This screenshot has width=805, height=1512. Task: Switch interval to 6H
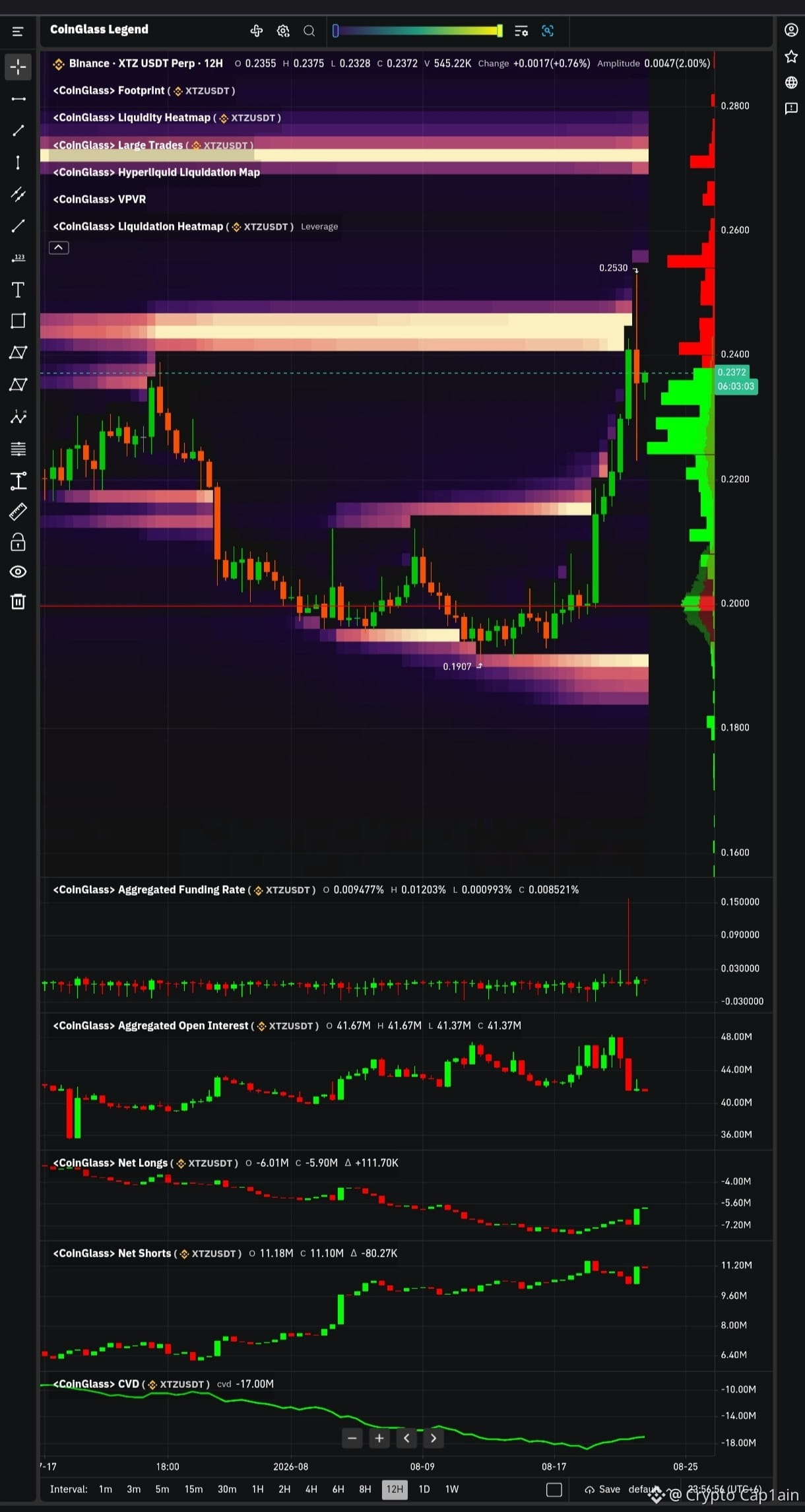(x=338, y=1489)
